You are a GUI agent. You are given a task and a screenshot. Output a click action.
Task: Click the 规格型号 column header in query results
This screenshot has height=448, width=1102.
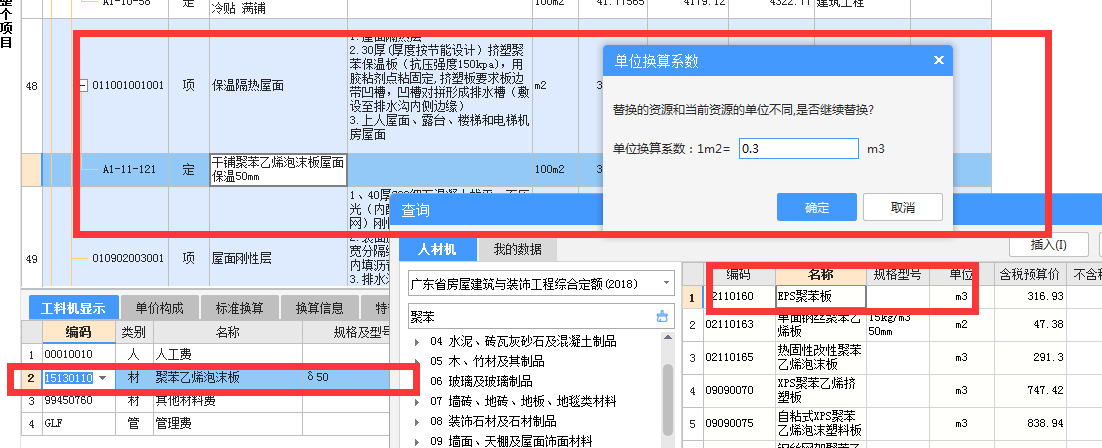coord(896,274)
